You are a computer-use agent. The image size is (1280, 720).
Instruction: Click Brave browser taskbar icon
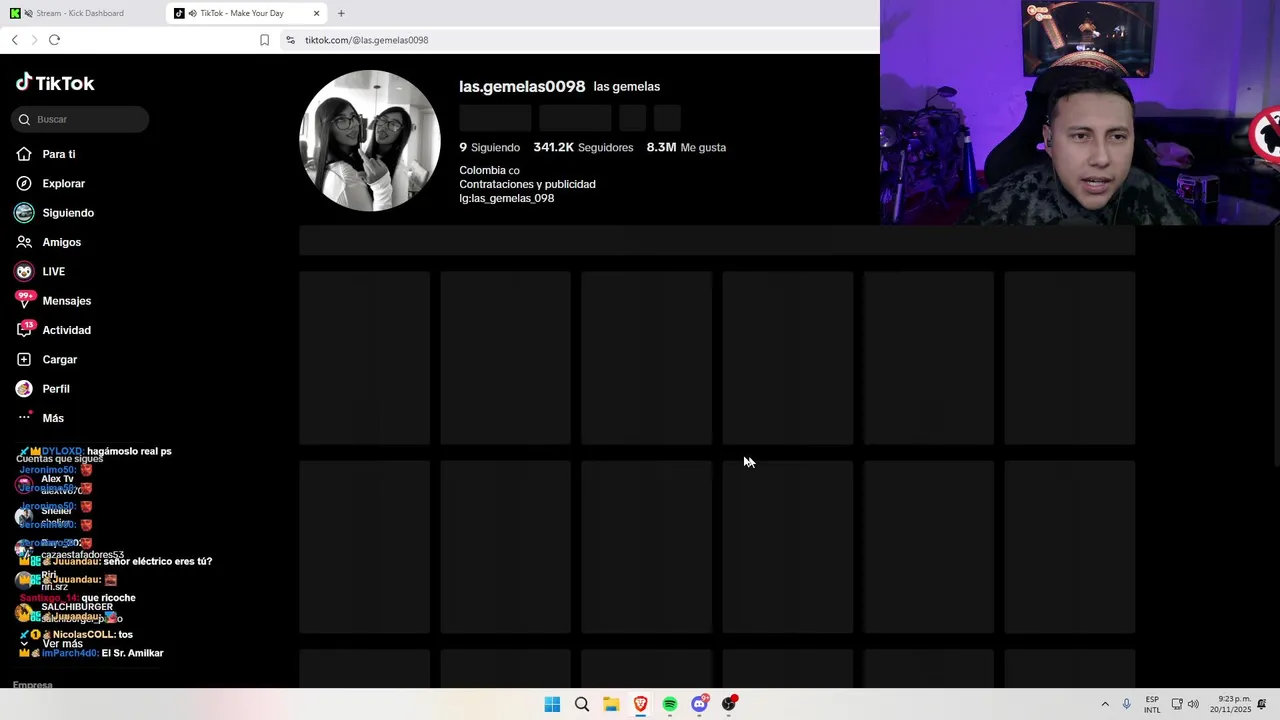click(x=640, y=704)
